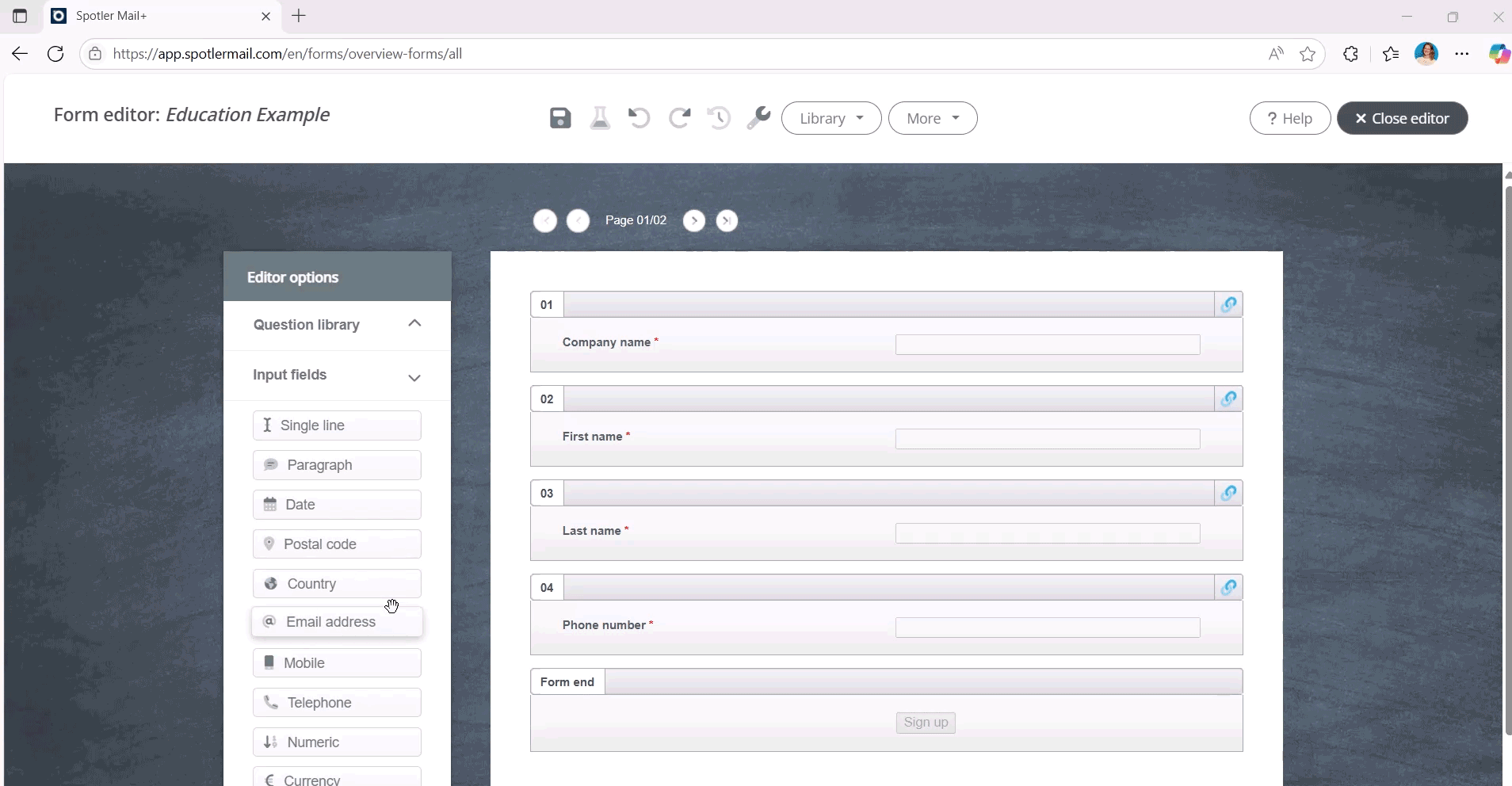Open version history with the clock icon
The image size is (1512, 786).
(720, 118)
